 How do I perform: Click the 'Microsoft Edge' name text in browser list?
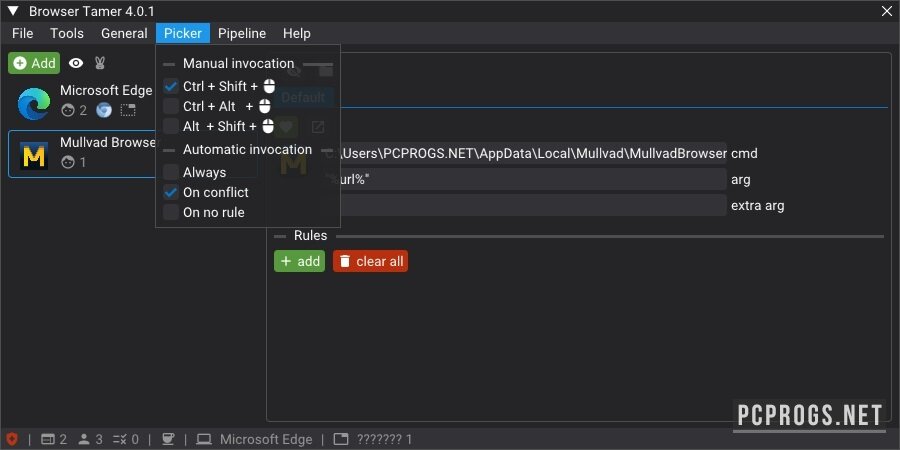106,91
